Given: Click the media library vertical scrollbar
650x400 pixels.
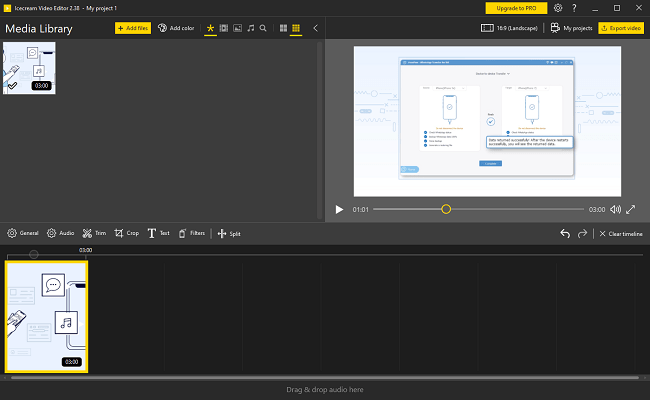Looking at the screenshot, I should point(320,130).
